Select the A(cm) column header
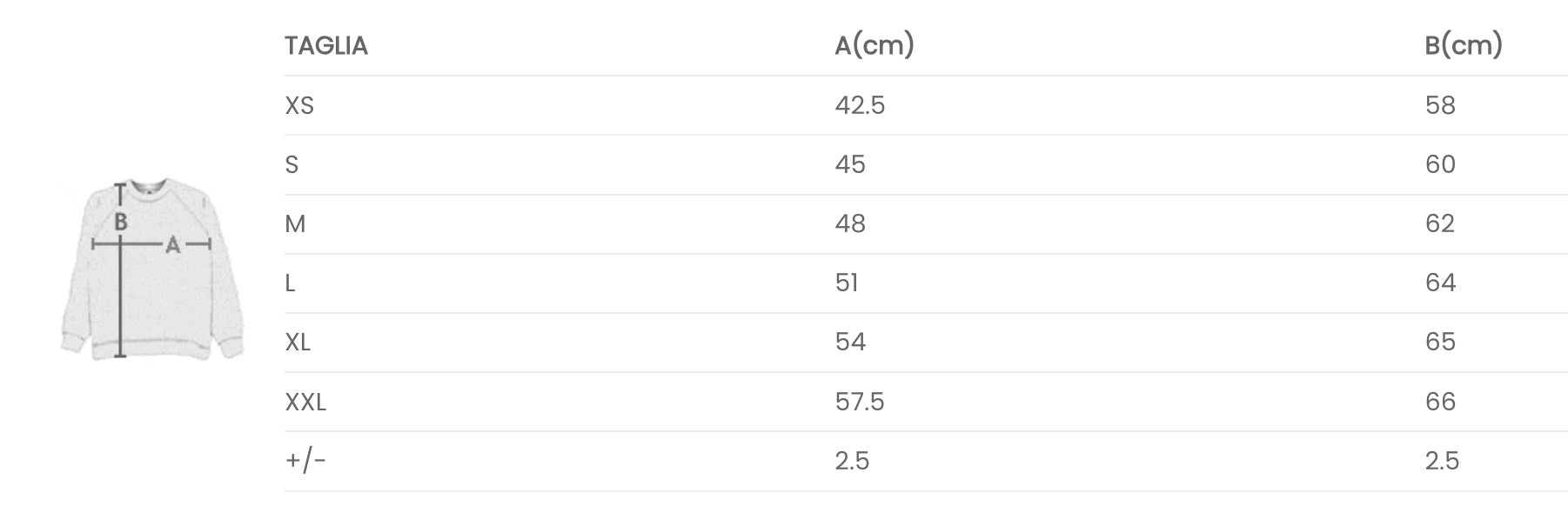 (x=874, y=45)
